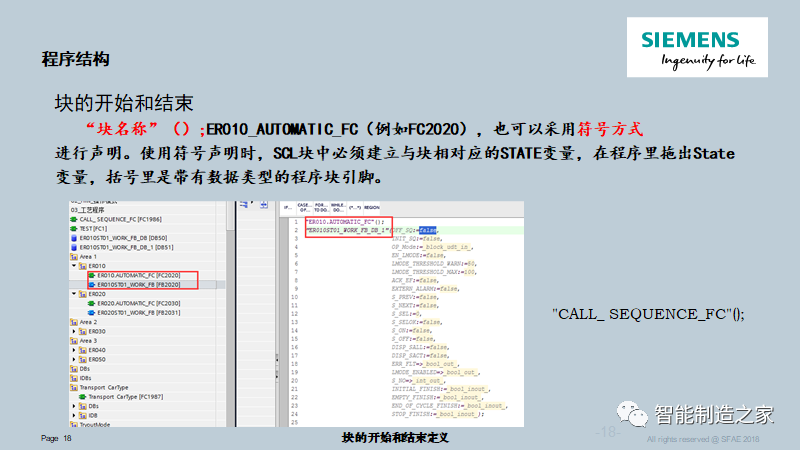This screenshot has width=800, height=450.
Task: Click S_SEL:=0 on line 12
Action: click(x=406, y=314)
